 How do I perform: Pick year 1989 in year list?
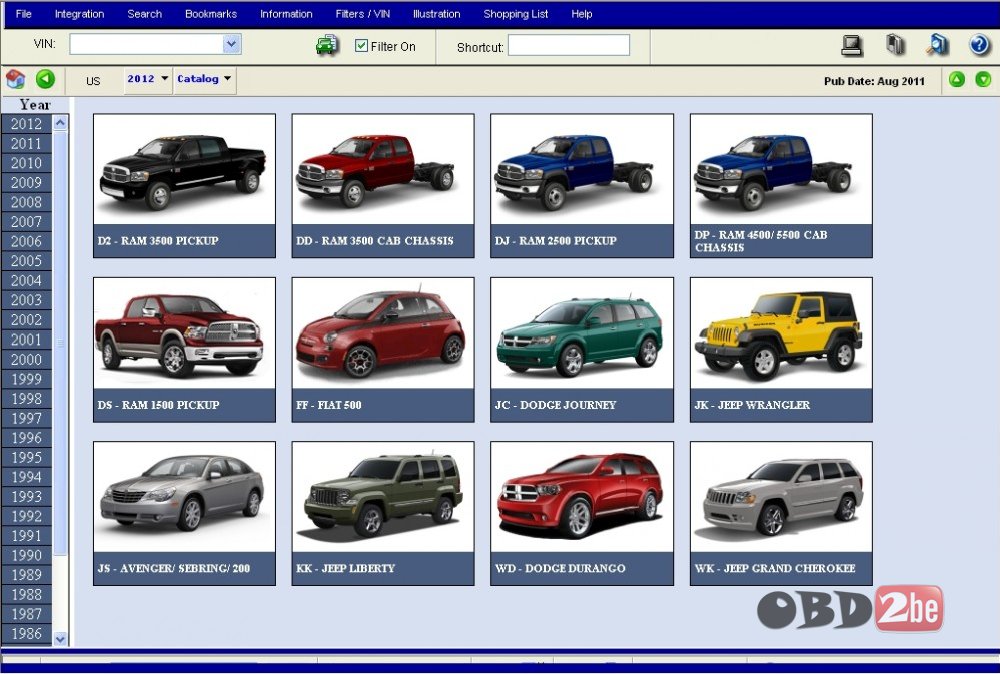26,575
